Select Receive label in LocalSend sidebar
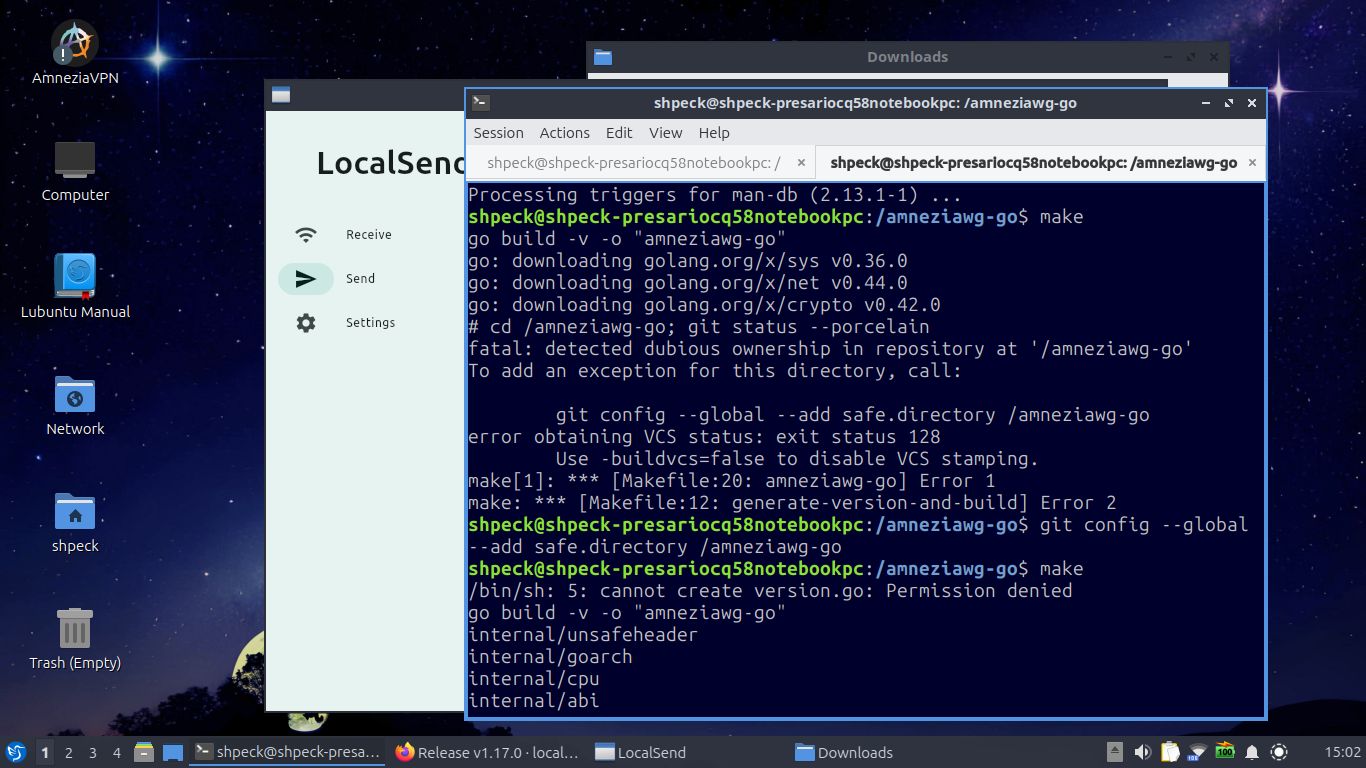The image size is (1366, 768). 369,235
